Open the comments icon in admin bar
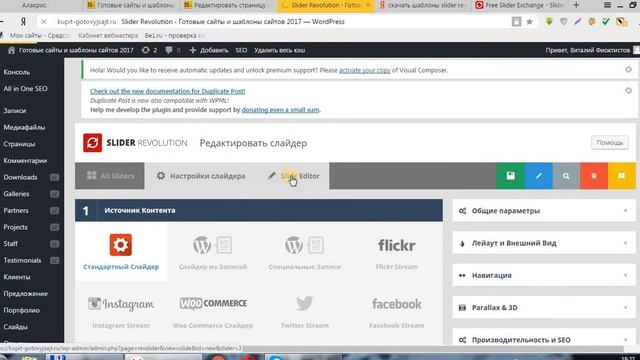 169,50
